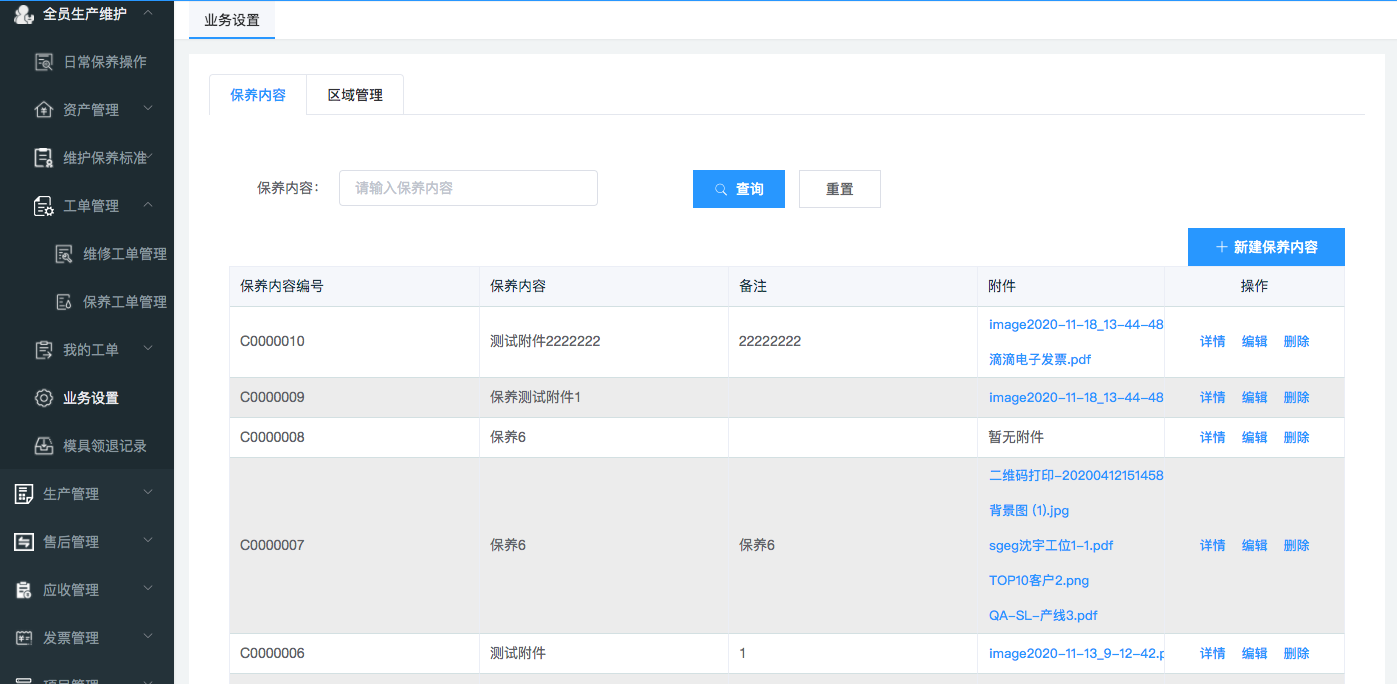Select the 保养内容 tab
This screenshot has height=684, width=1397.
tap(258, 95)
